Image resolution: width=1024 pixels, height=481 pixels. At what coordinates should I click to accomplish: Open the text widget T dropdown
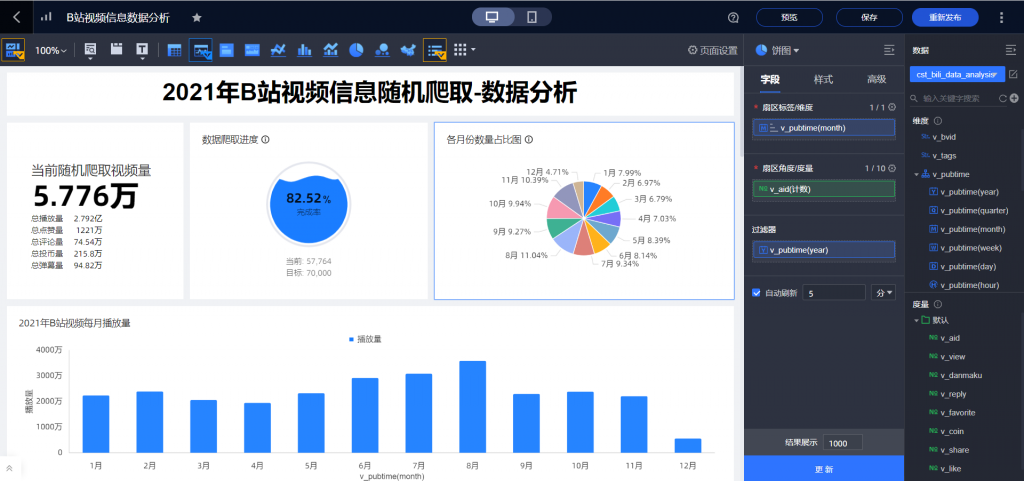[x=142, y=50]
